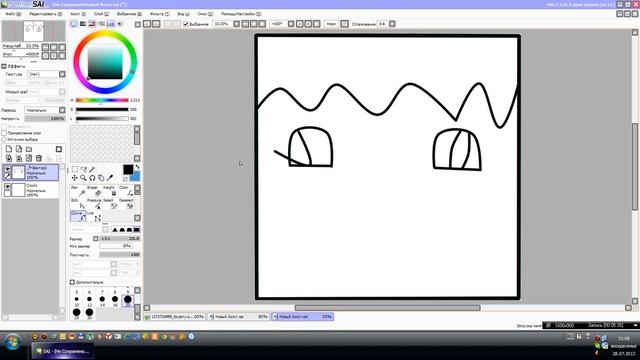This screenshot has height=360, width=640.
Task: Choose the Line tool
Action: tap(94, 216)
